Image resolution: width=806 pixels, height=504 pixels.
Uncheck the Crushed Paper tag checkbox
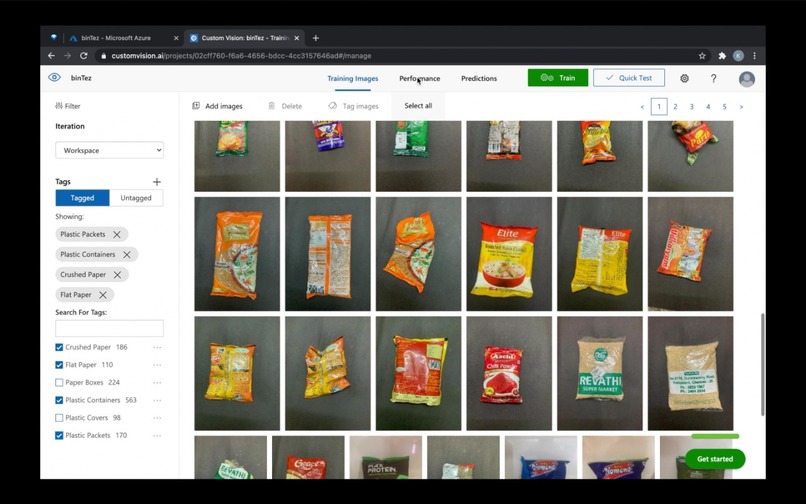click(x=59, y=348)
